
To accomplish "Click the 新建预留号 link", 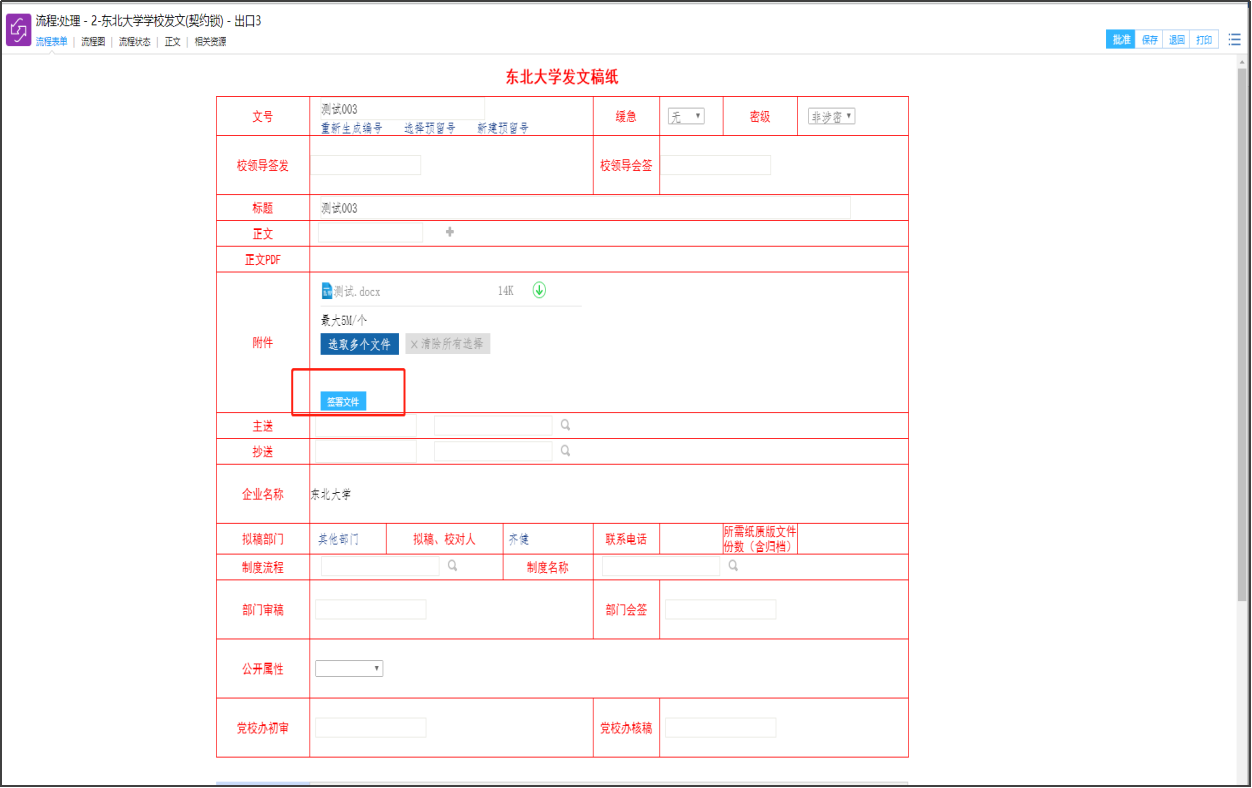I will pyautogui.click(x=503, y=128).
